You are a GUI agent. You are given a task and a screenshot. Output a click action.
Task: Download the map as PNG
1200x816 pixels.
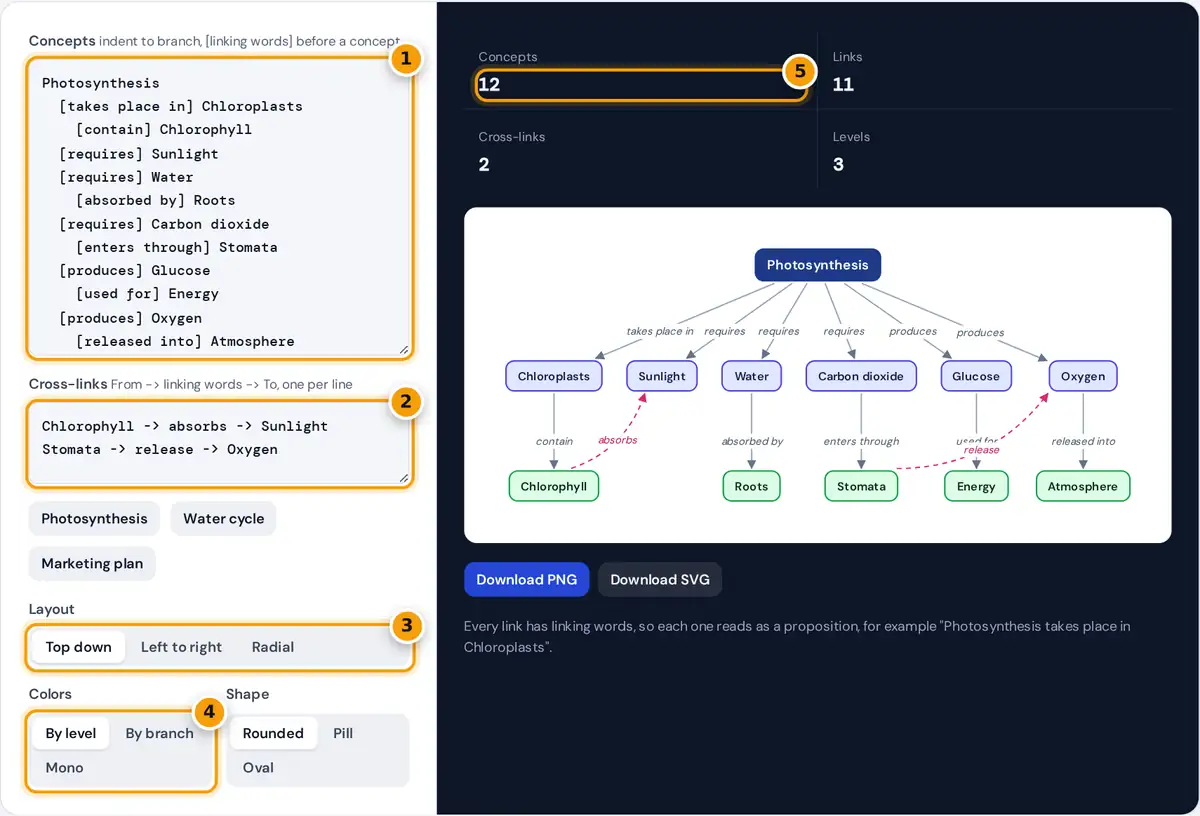(x=527, y=580)
